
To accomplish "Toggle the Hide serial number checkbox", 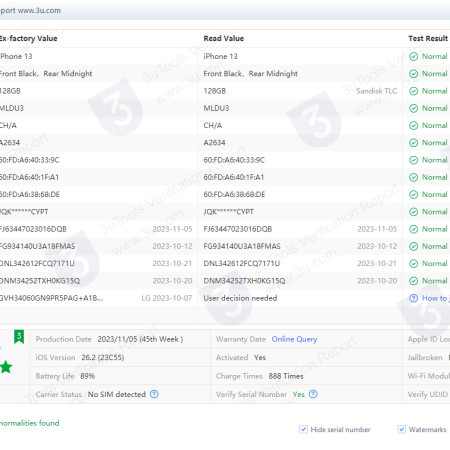I will (303, 429).
